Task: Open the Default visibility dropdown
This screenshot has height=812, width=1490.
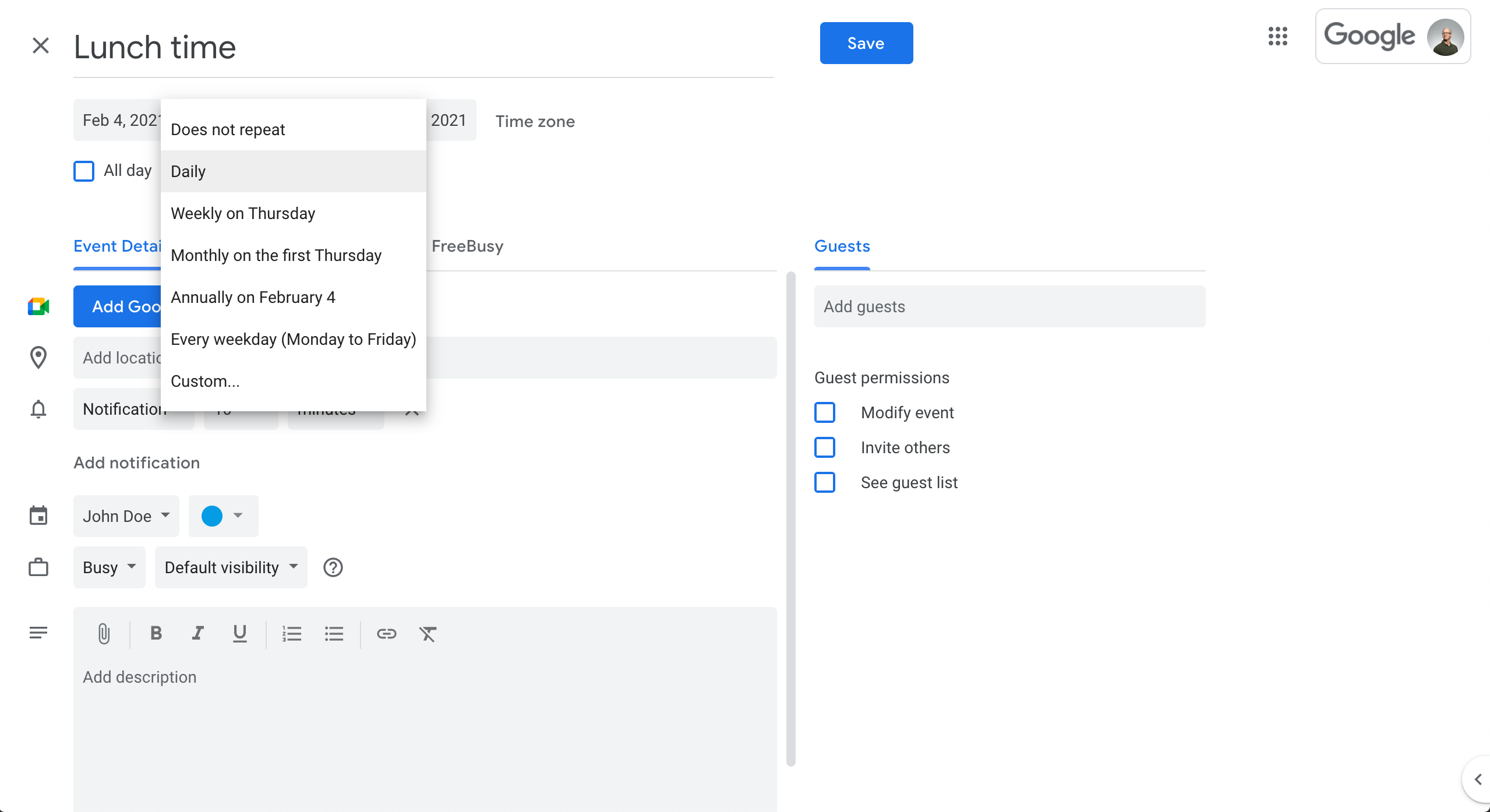Action: (x=231, y=567)
